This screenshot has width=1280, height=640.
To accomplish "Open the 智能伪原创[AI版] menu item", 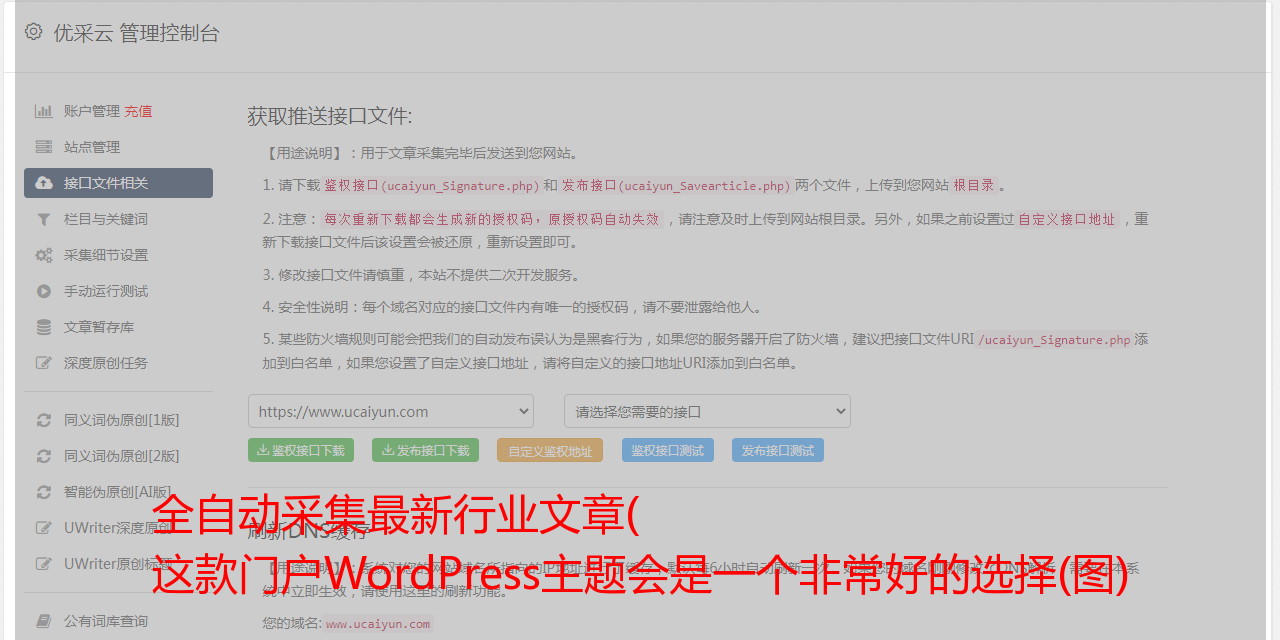I will click(x=118, y=492).
